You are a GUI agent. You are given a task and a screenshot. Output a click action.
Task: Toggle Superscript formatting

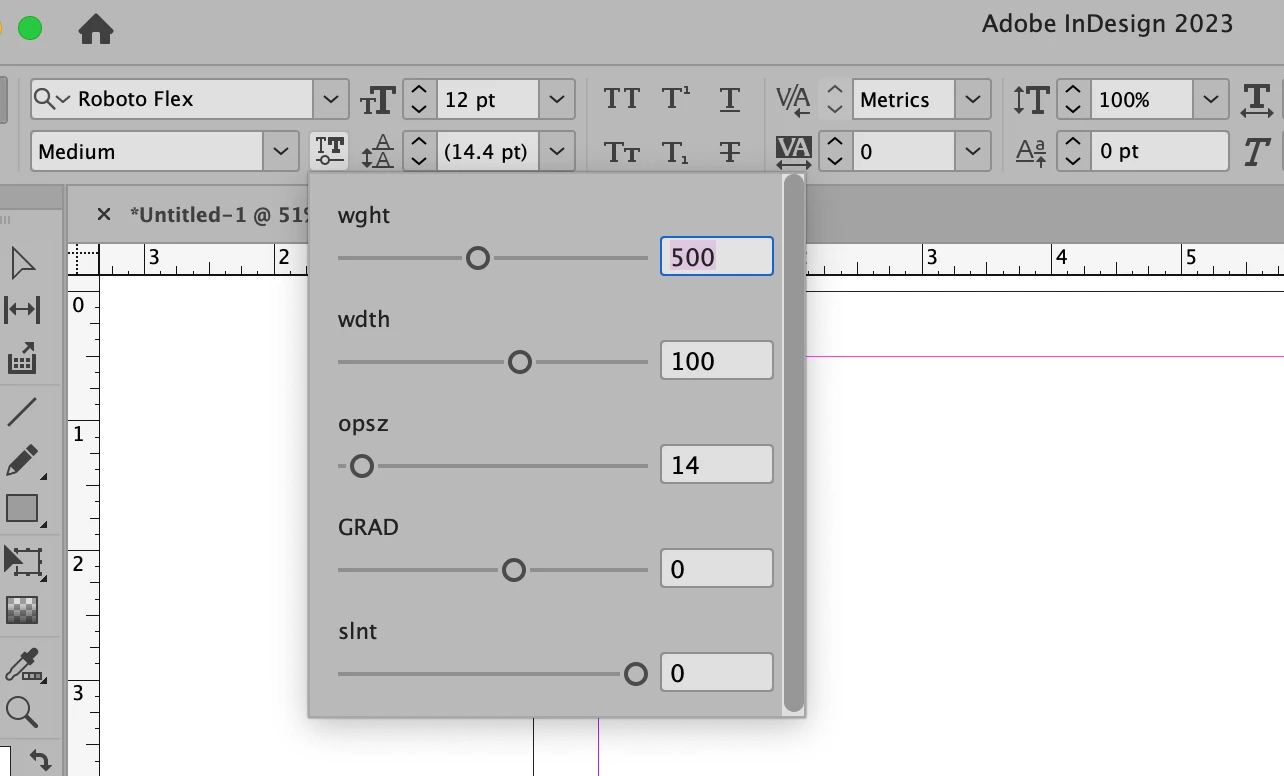point(676,98)
